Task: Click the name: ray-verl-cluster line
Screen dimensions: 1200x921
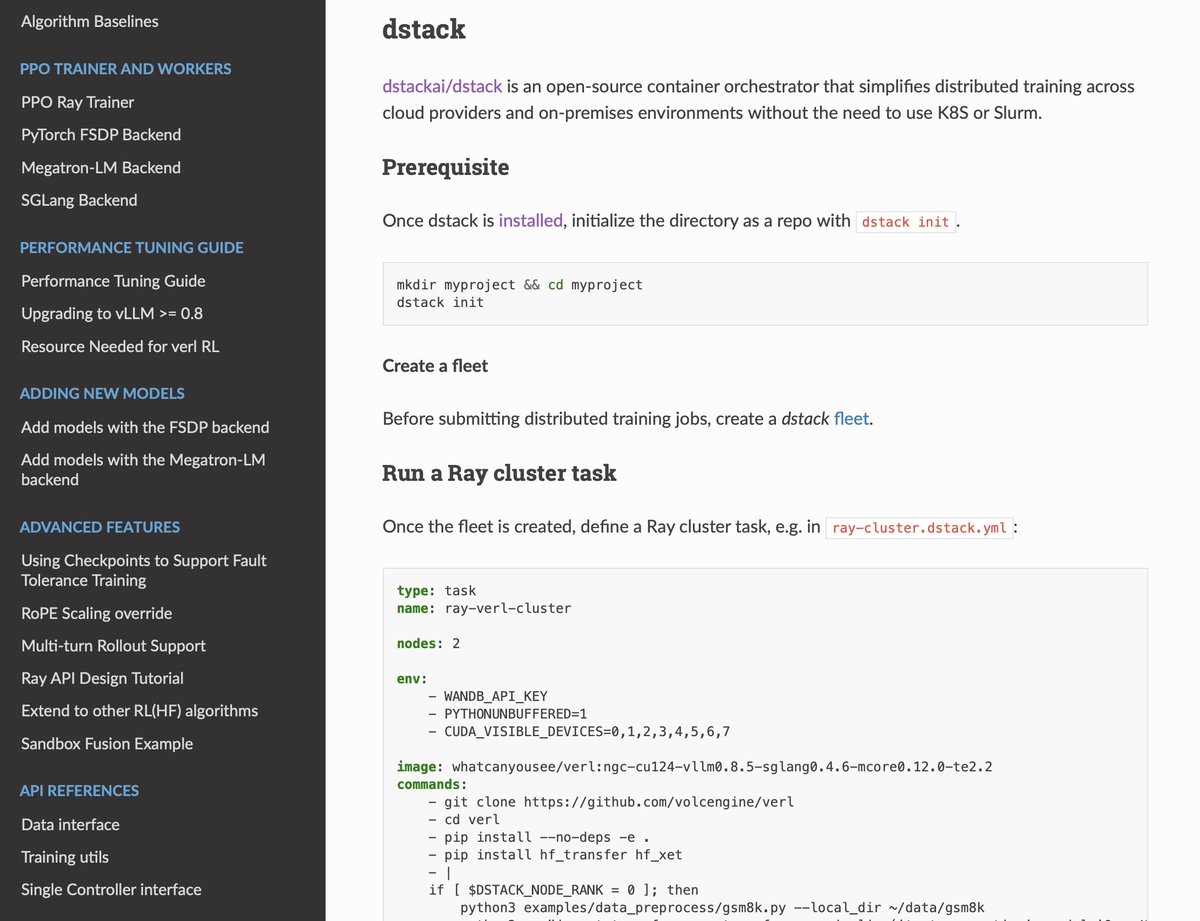Action: coord(484,608)
